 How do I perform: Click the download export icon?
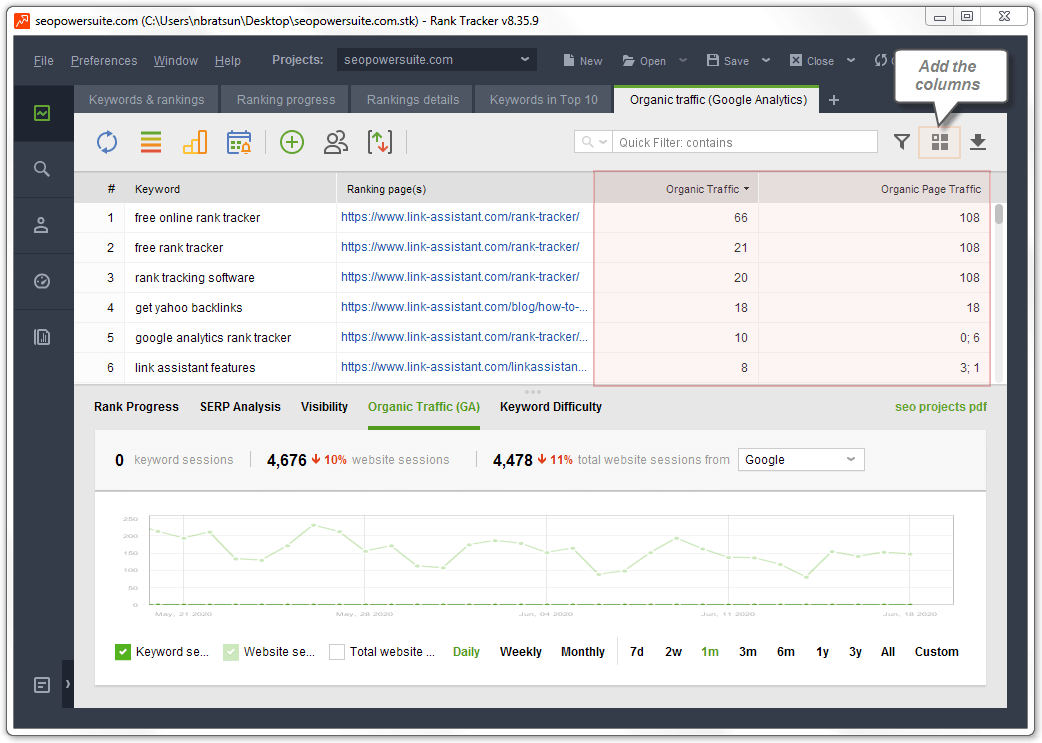click(x=978, y=142)
